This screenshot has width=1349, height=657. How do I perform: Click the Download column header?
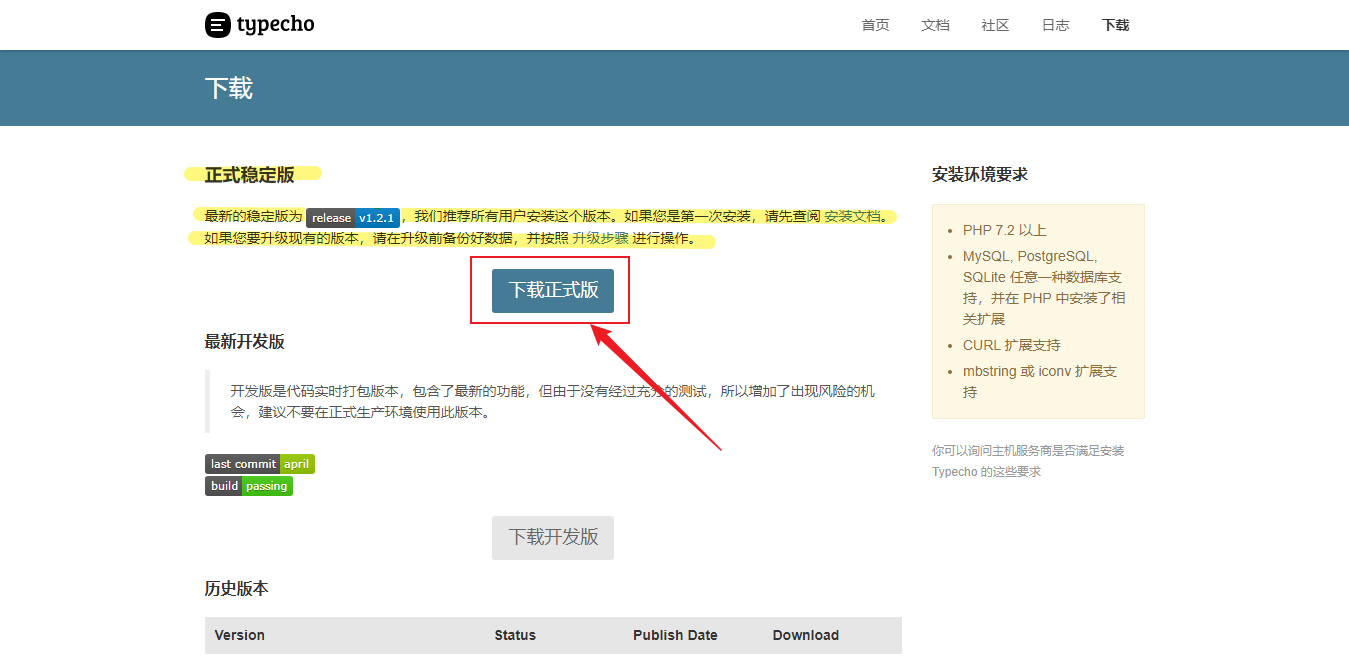(x=805, y=635)
